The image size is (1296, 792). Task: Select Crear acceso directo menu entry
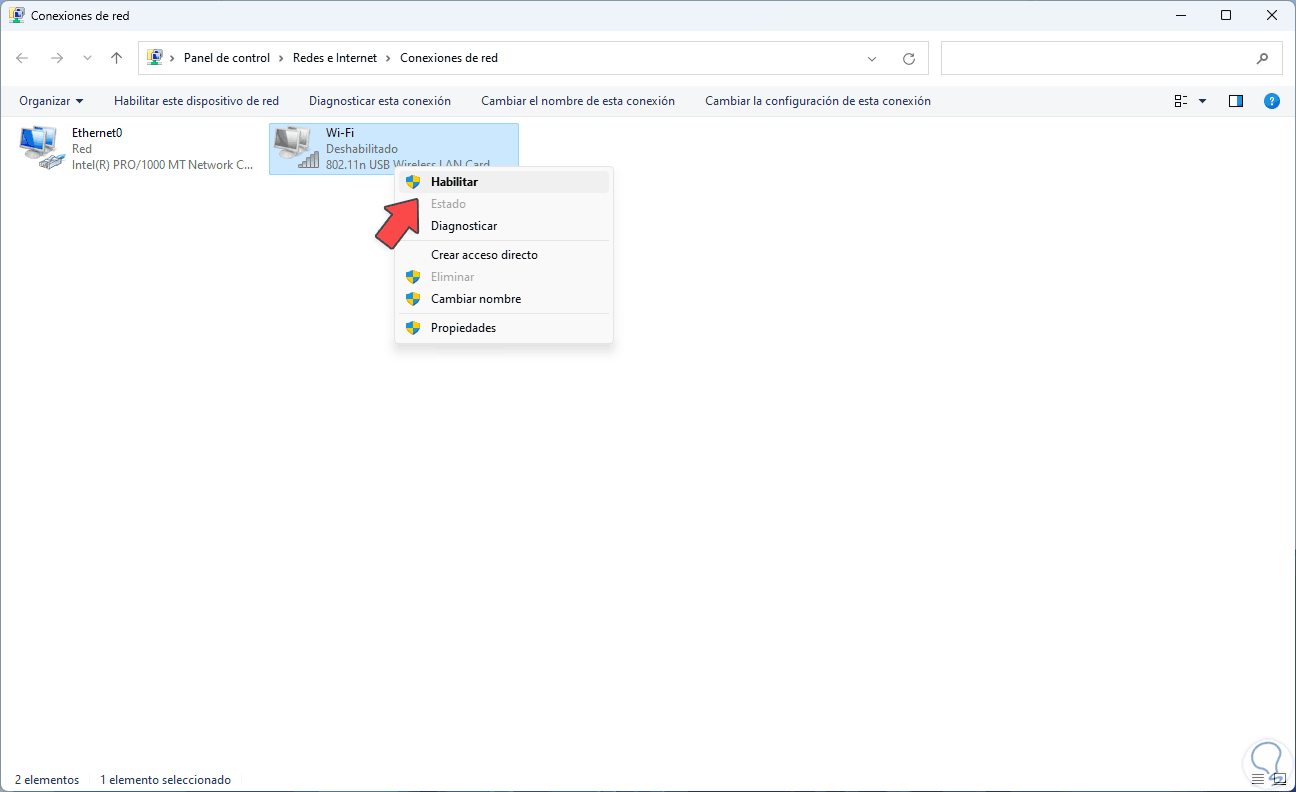click(504, 255)
